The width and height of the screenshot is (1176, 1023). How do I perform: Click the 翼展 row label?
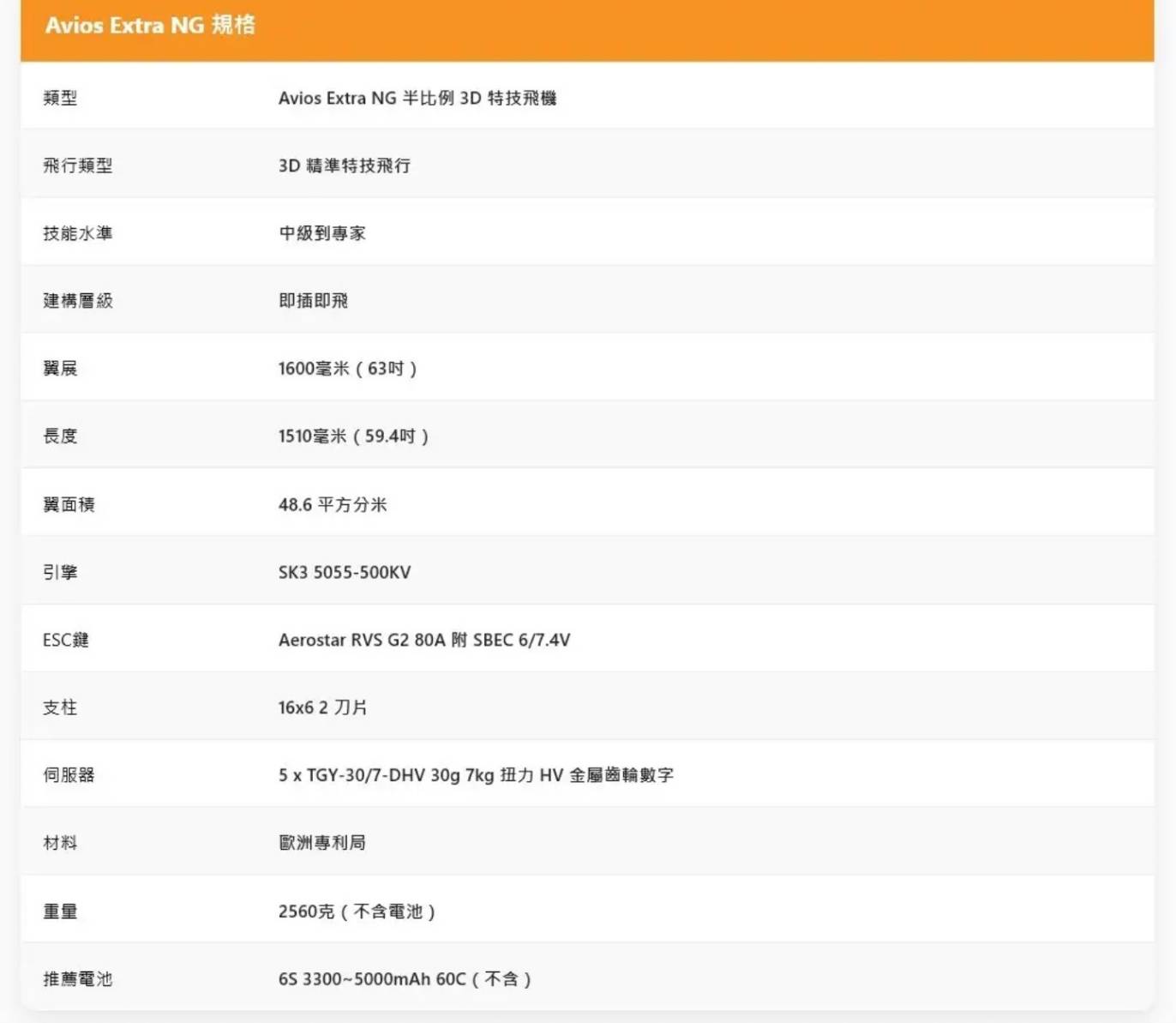point(60,369)
